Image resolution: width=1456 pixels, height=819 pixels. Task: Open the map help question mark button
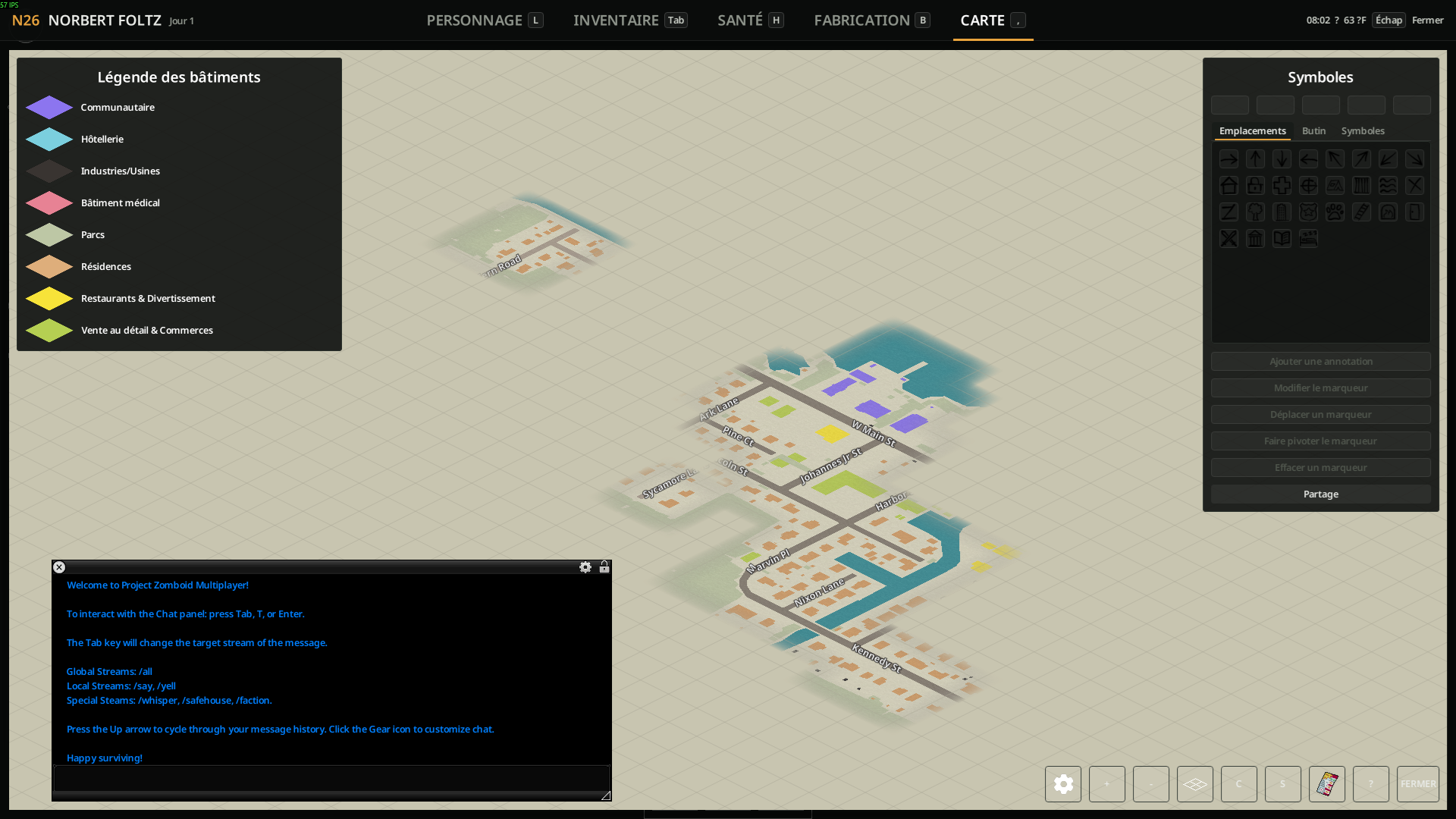pyautogui.click(x=1371, y=784)
